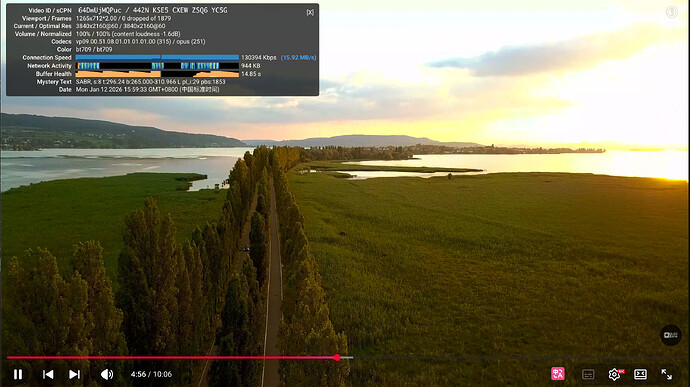Click the Network Activity graph

[157, 66]
